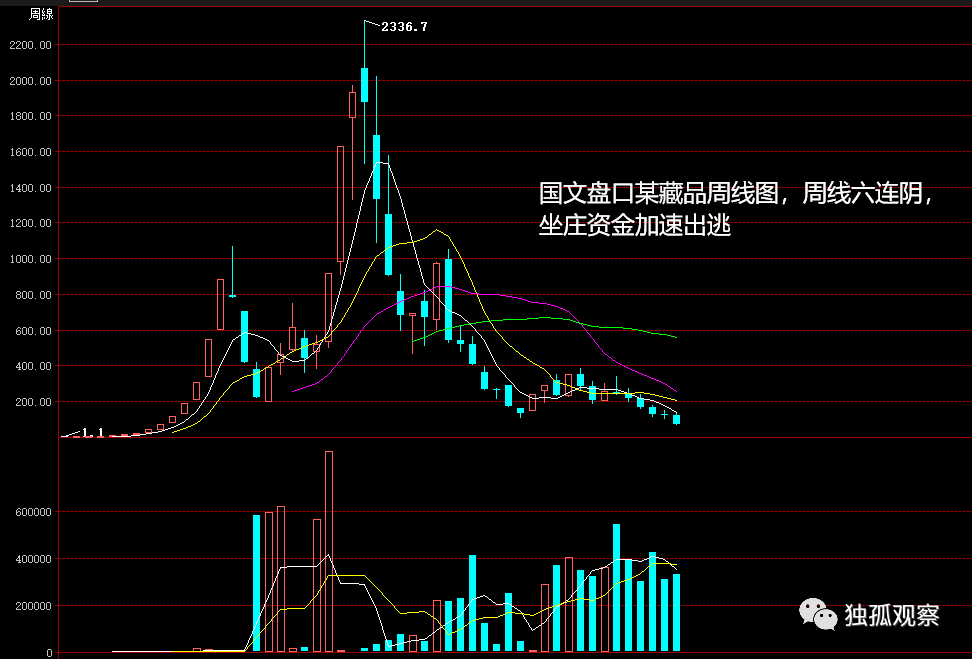Select the 2336.7 peak price label
The height and width of the screenshot is (659, 972).
point(404,27)
